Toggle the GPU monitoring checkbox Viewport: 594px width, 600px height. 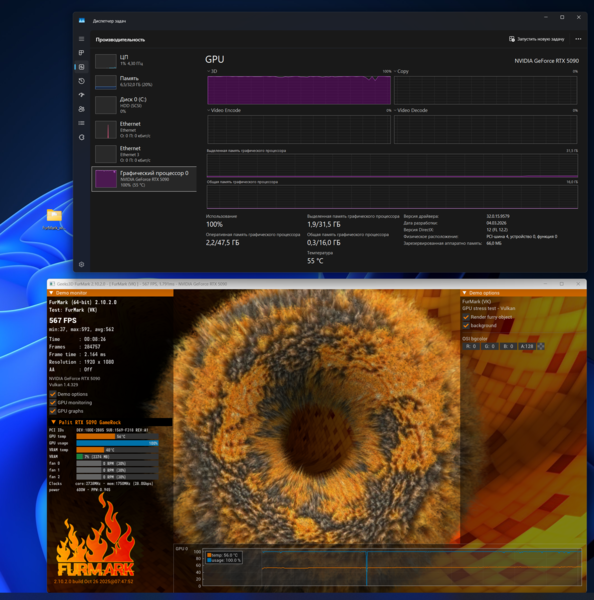(x=53, y=403)
